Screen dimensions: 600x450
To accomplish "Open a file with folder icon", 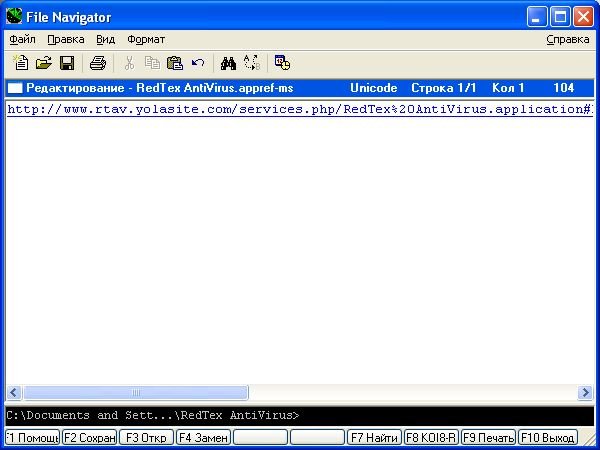I will (x=44, y=63).
